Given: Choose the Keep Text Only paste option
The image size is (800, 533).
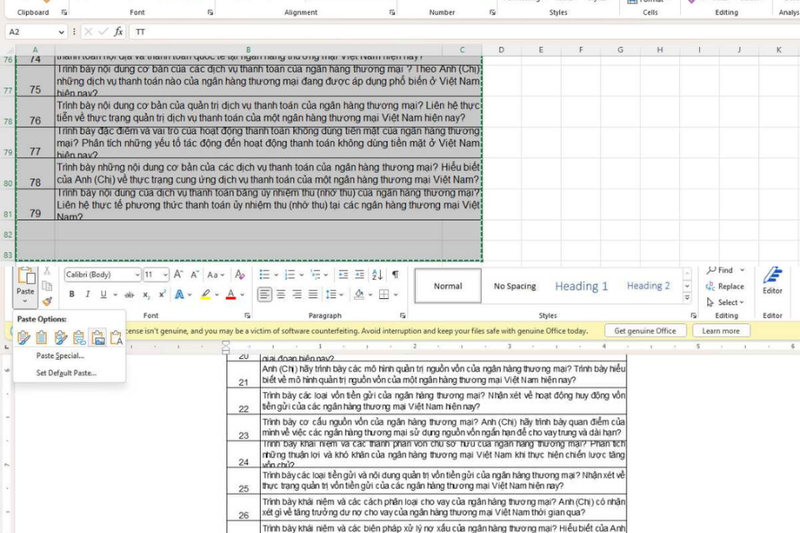Looking at the screenshot, I should 116,337.
